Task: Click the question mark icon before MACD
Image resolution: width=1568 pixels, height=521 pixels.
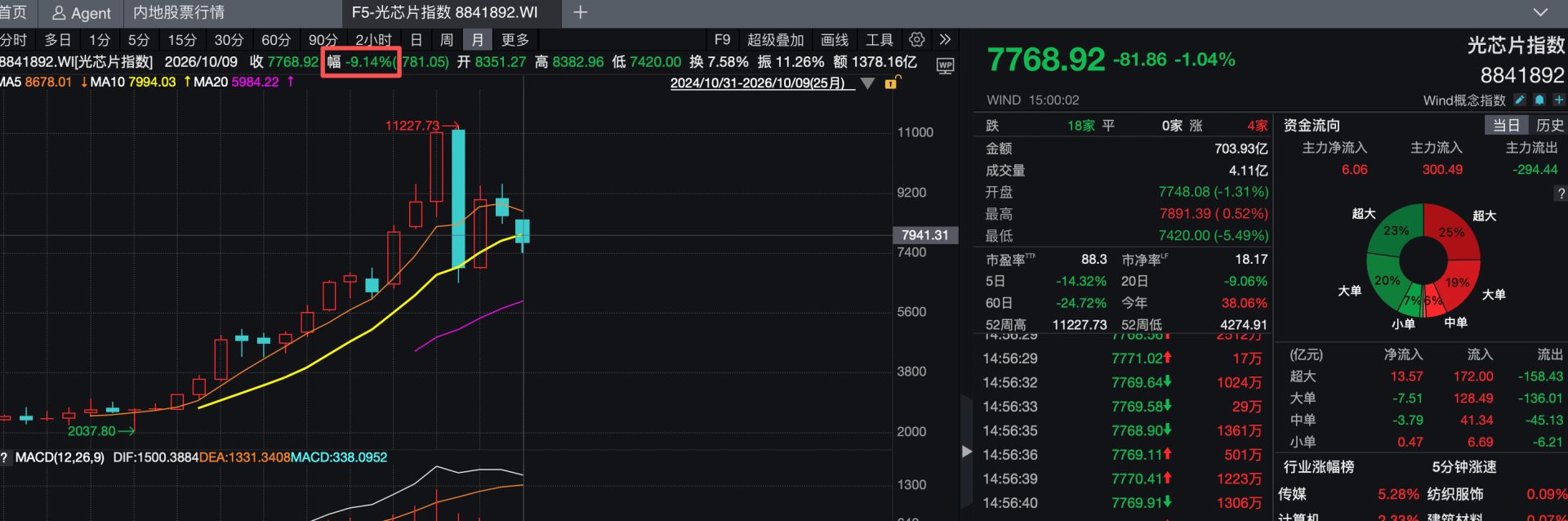Action: point(5,457)
